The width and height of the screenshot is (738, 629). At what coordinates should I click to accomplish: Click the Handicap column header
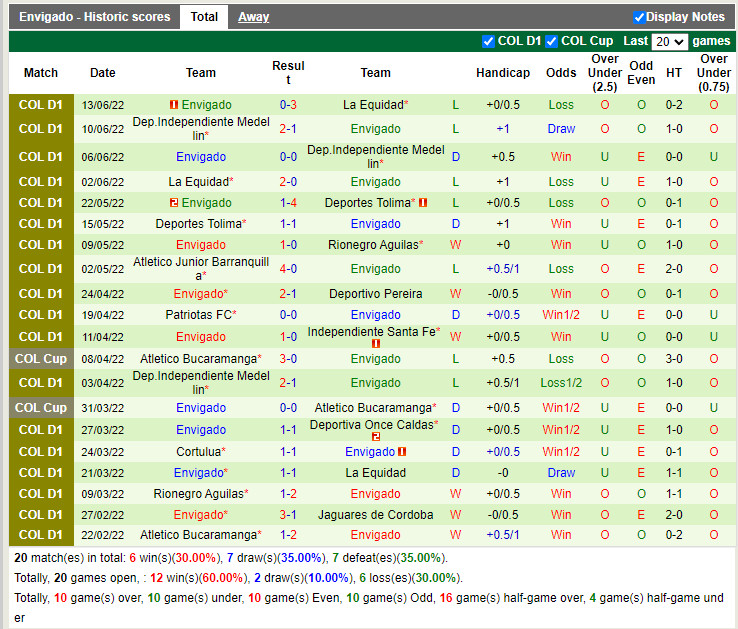[x=503, y=73]
